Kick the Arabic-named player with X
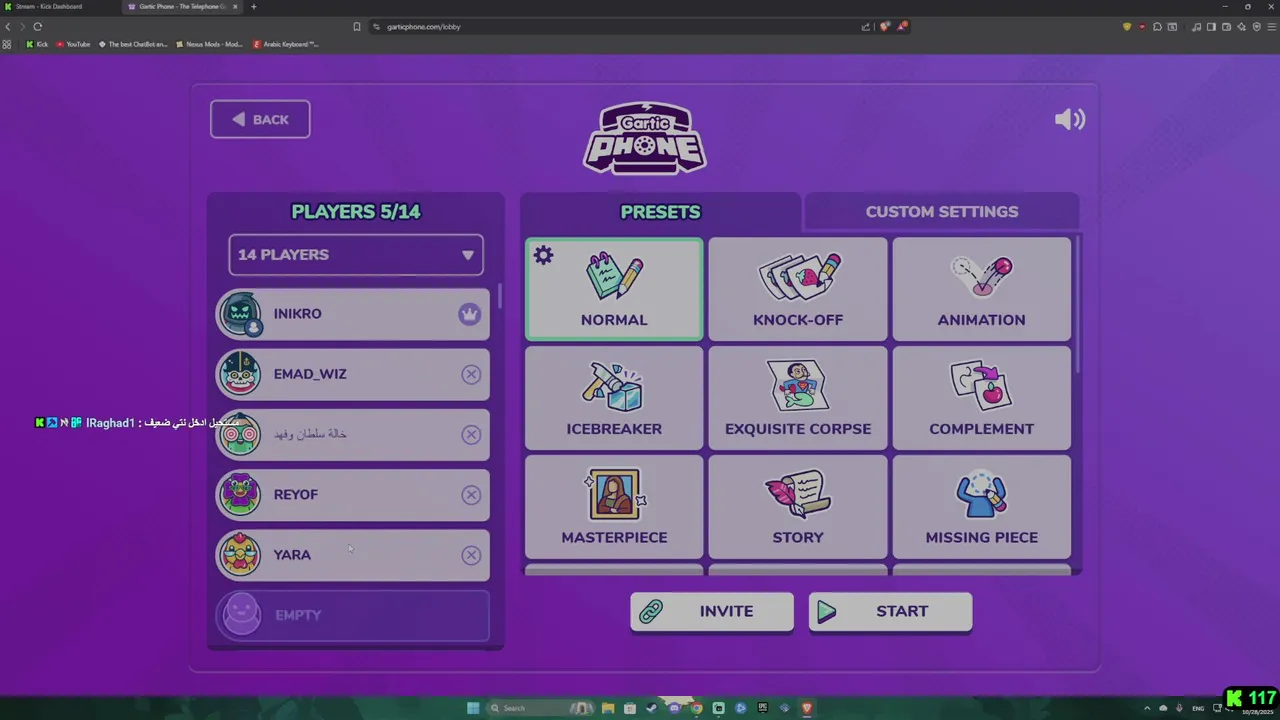This screenshot has height=720, width=1280. 471,434
